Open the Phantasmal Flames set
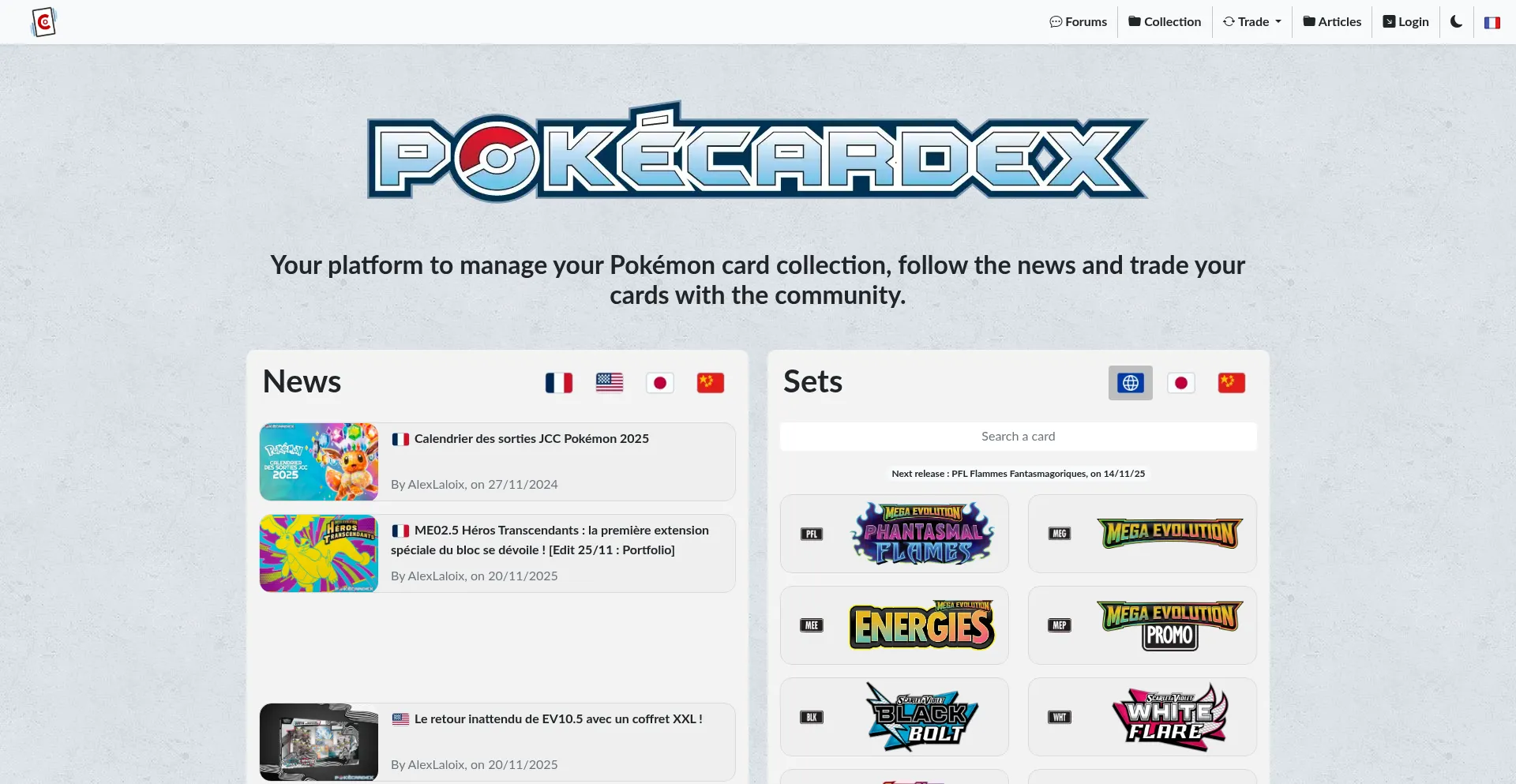The image size is (1516, 784). point(895,534)
